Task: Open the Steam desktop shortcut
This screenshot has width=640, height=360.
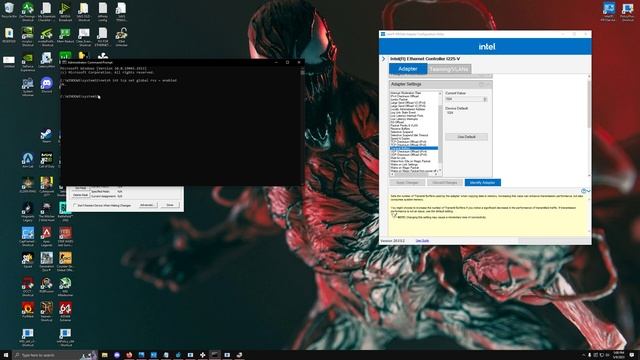Action: pos(47,136)
